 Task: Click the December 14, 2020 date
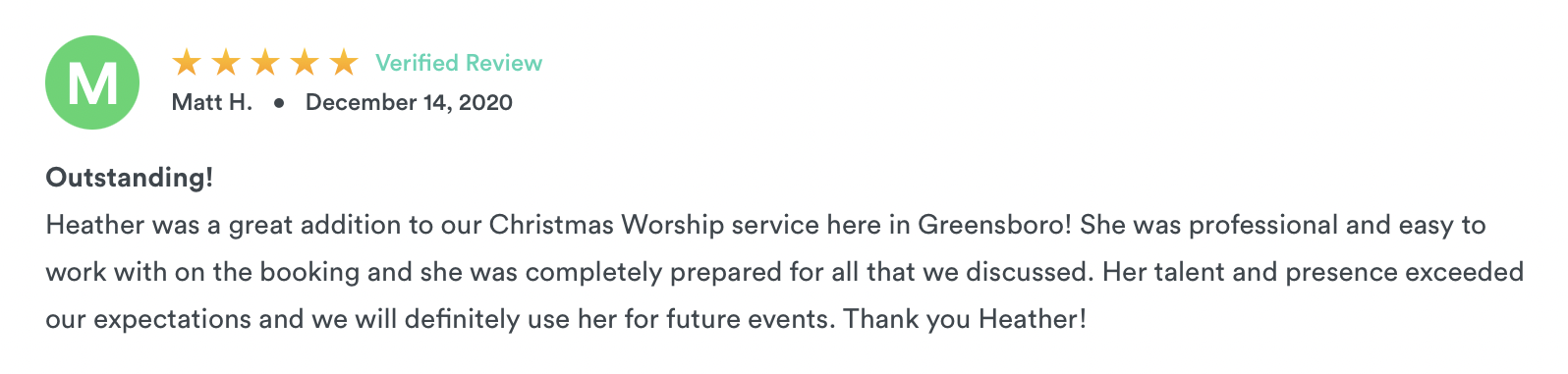(x=409, y=102)
